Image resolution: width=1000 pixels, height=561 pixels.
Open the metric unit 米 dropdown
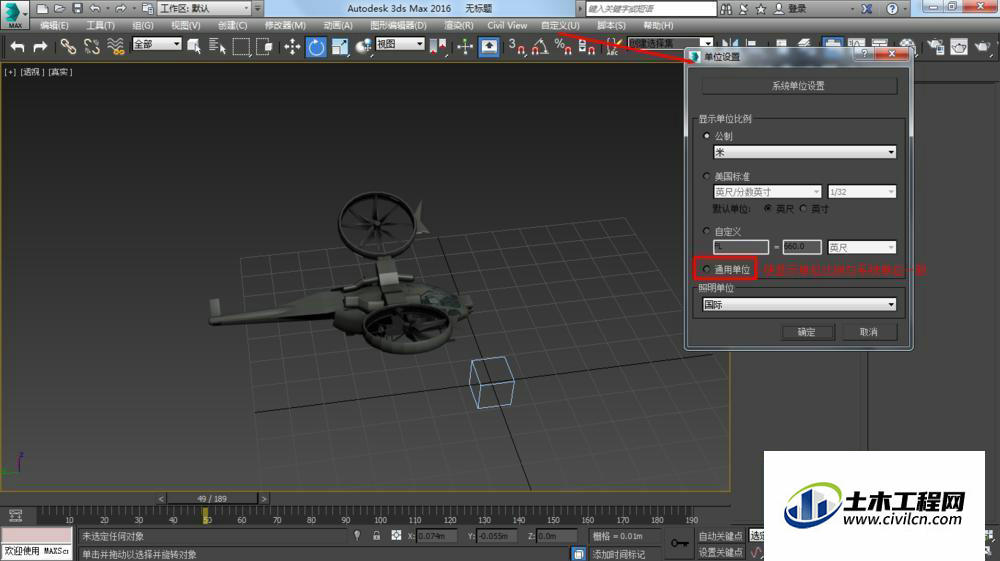804,152
